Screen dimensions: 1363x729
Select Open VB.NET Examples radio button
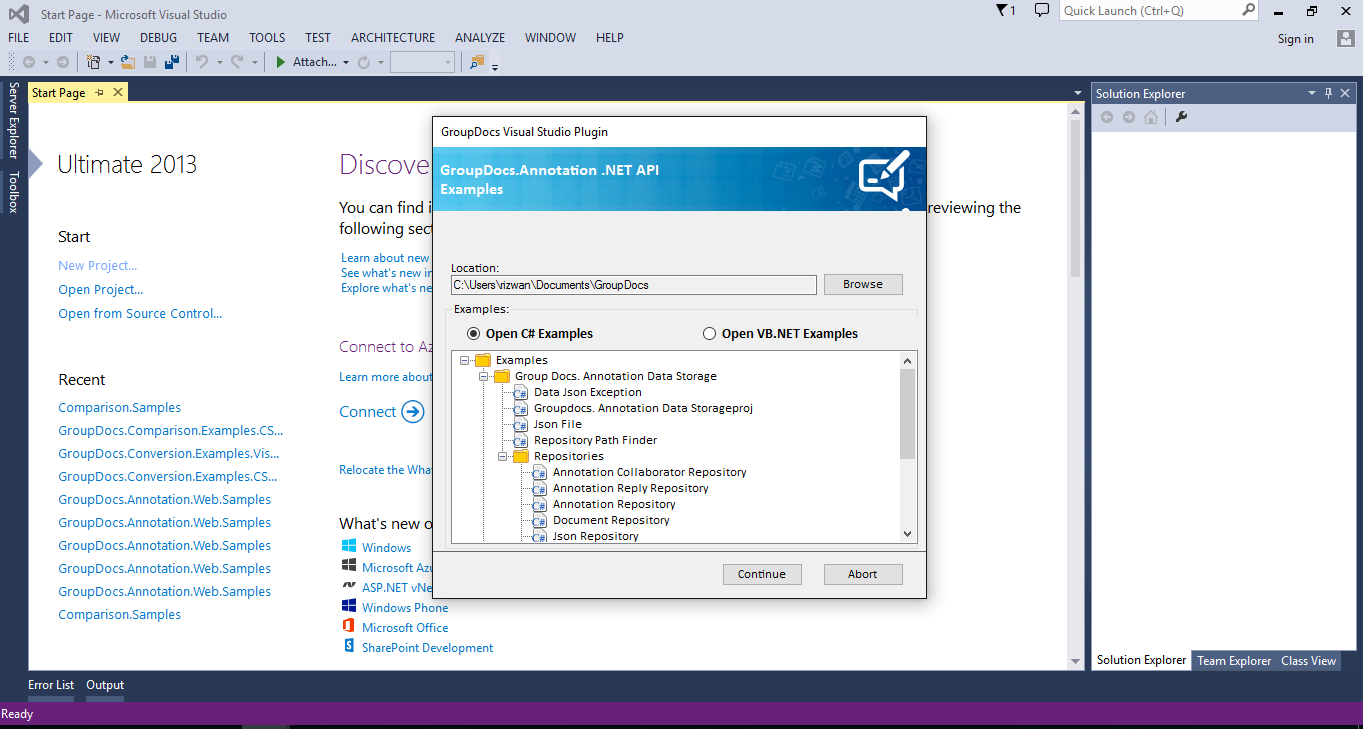(x=710, y=334)
